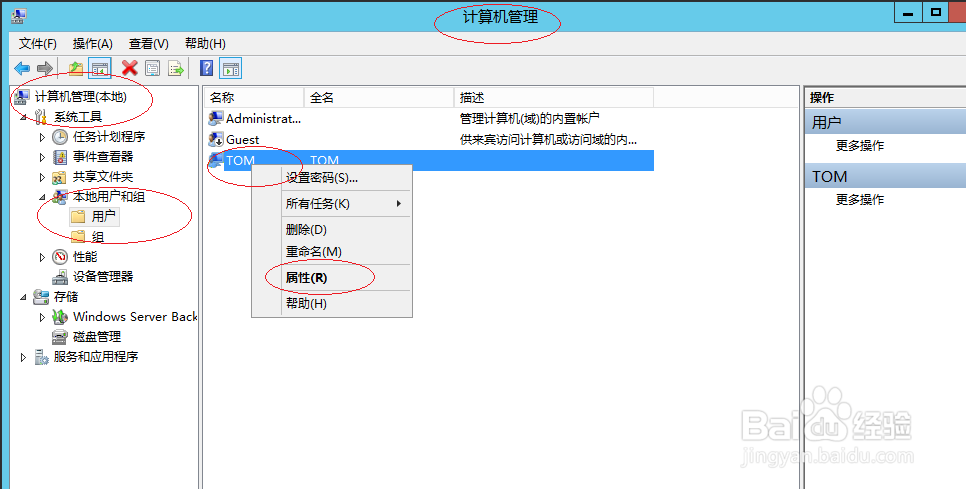Click the Back arrow toolbar icon
This screenshot has height=489, width=966.
tap(22, 68)
